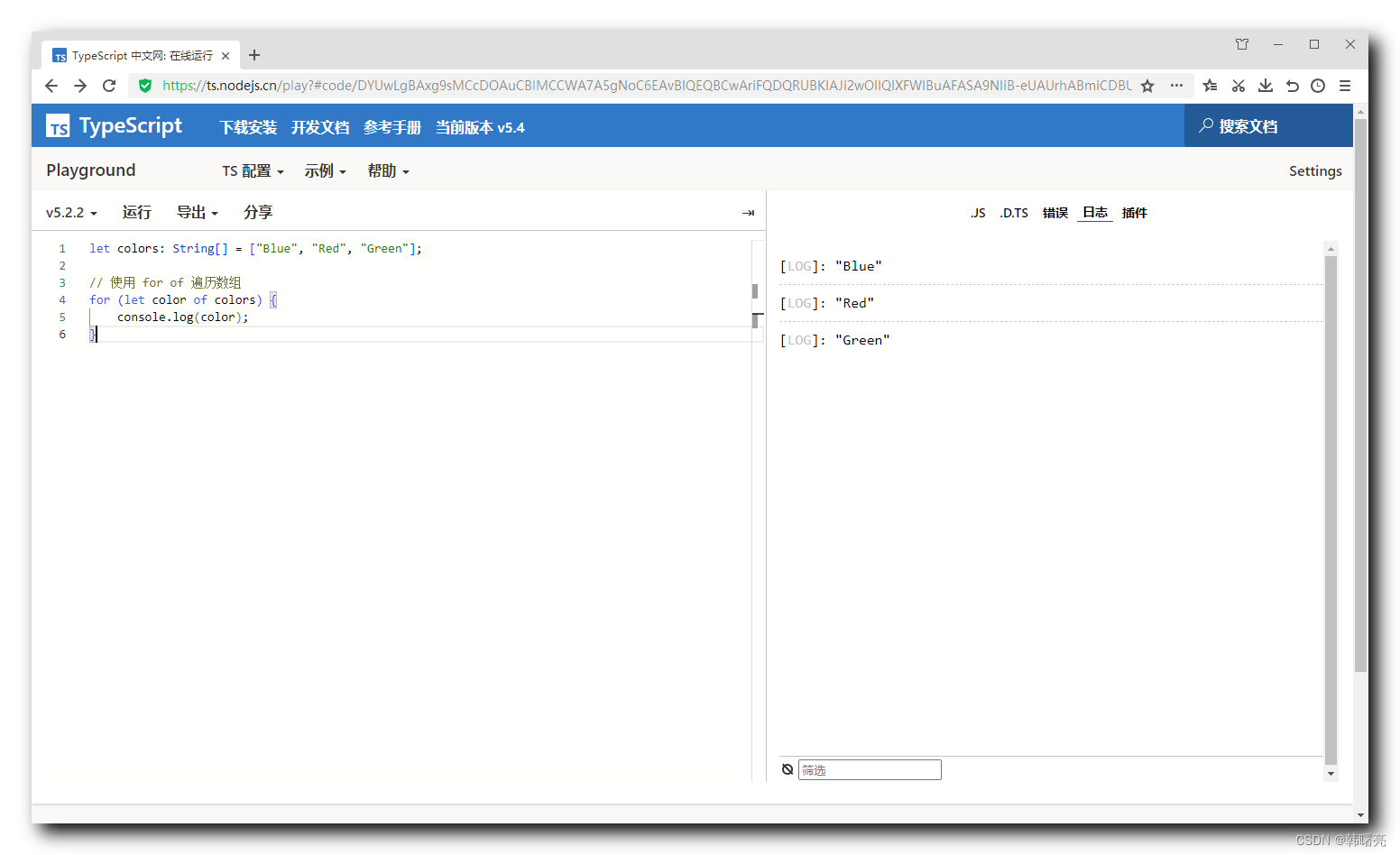Click the browser skin shirt icon
Viewport: 1400px width, 855px height.
pos(1242,44)
